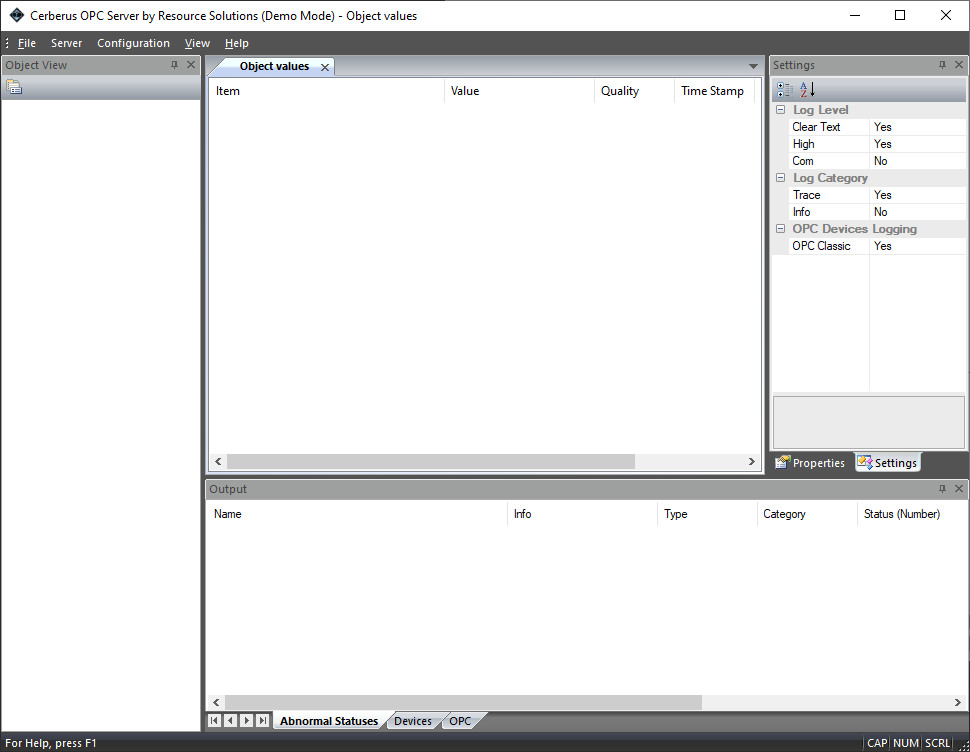970x752 pixels.
Task: Auto-hide the Output panel using its pin
Action: (x=942, y=489)
